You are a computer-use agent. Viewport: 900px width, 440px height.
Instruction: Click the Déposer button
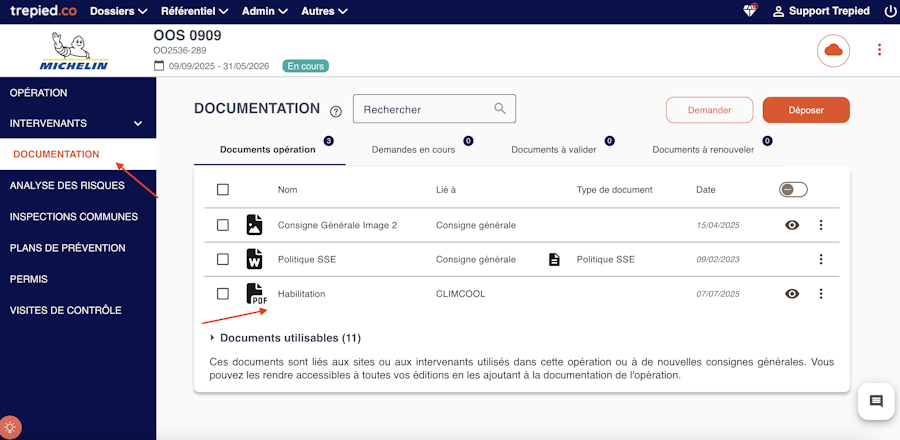(x=805, y=110)
